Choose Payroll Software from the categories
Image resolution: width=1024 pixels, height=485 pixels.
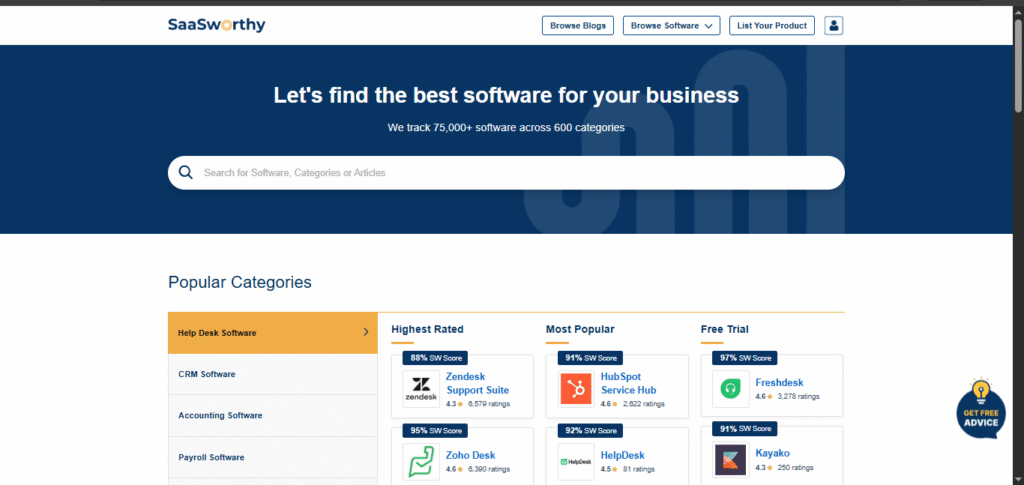click(211, 457)
